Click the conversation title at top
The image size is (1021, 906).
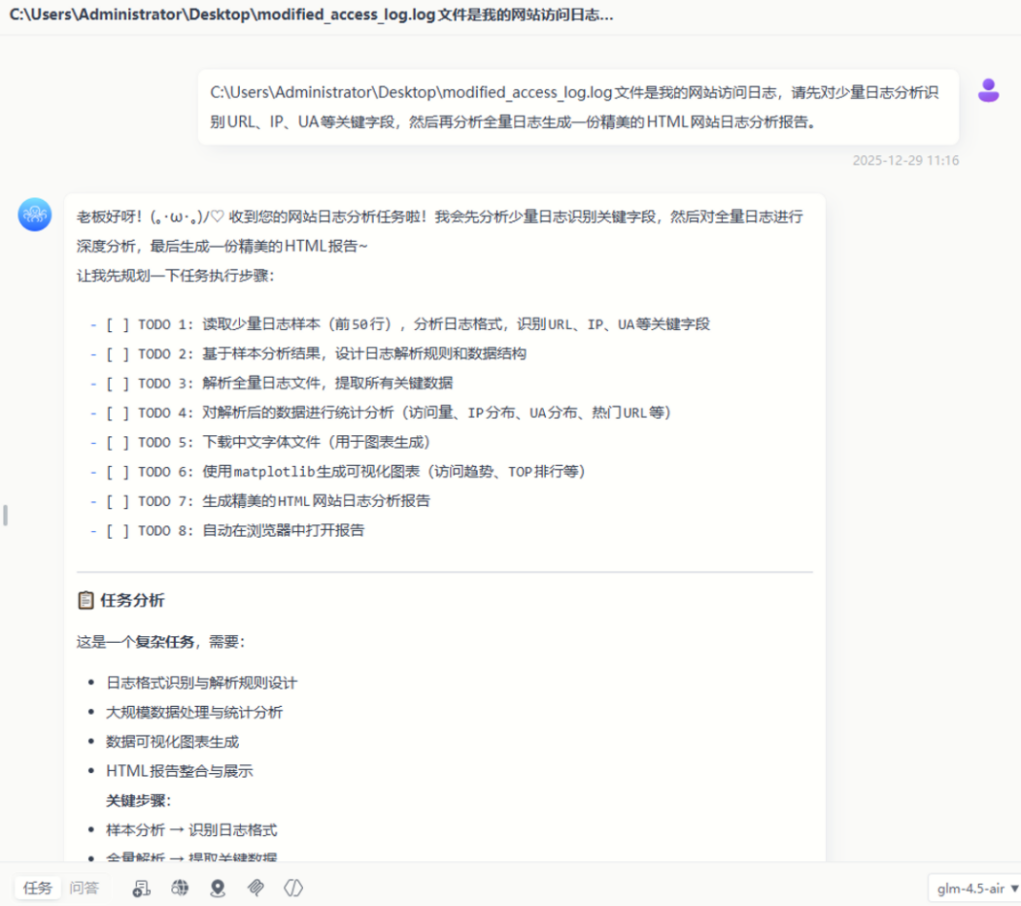point(311,17)
